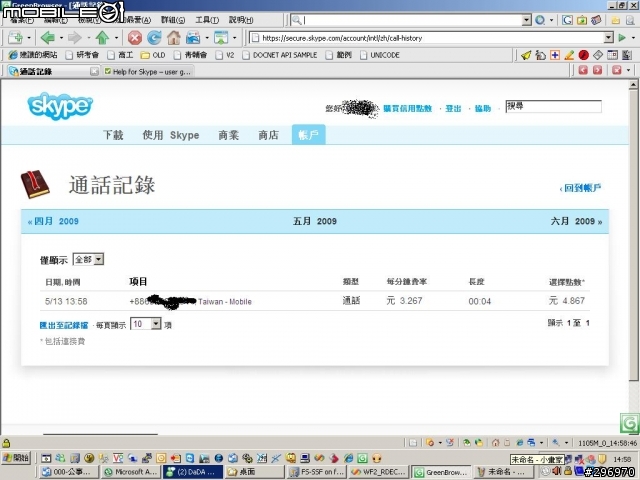Click the magnifier icon in search box
This screenshot has height=480, width=640.
[x=297, y=20]
